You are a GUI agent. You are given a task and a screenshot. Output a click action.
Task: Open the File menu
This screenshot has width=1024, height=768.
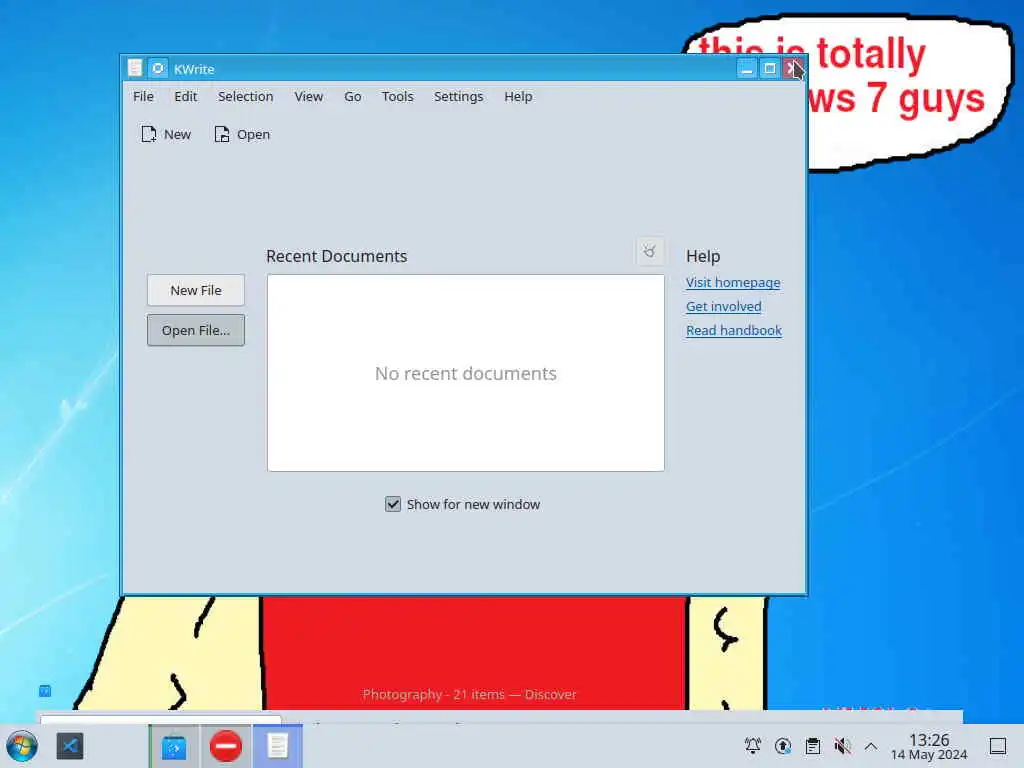point(143,97)
